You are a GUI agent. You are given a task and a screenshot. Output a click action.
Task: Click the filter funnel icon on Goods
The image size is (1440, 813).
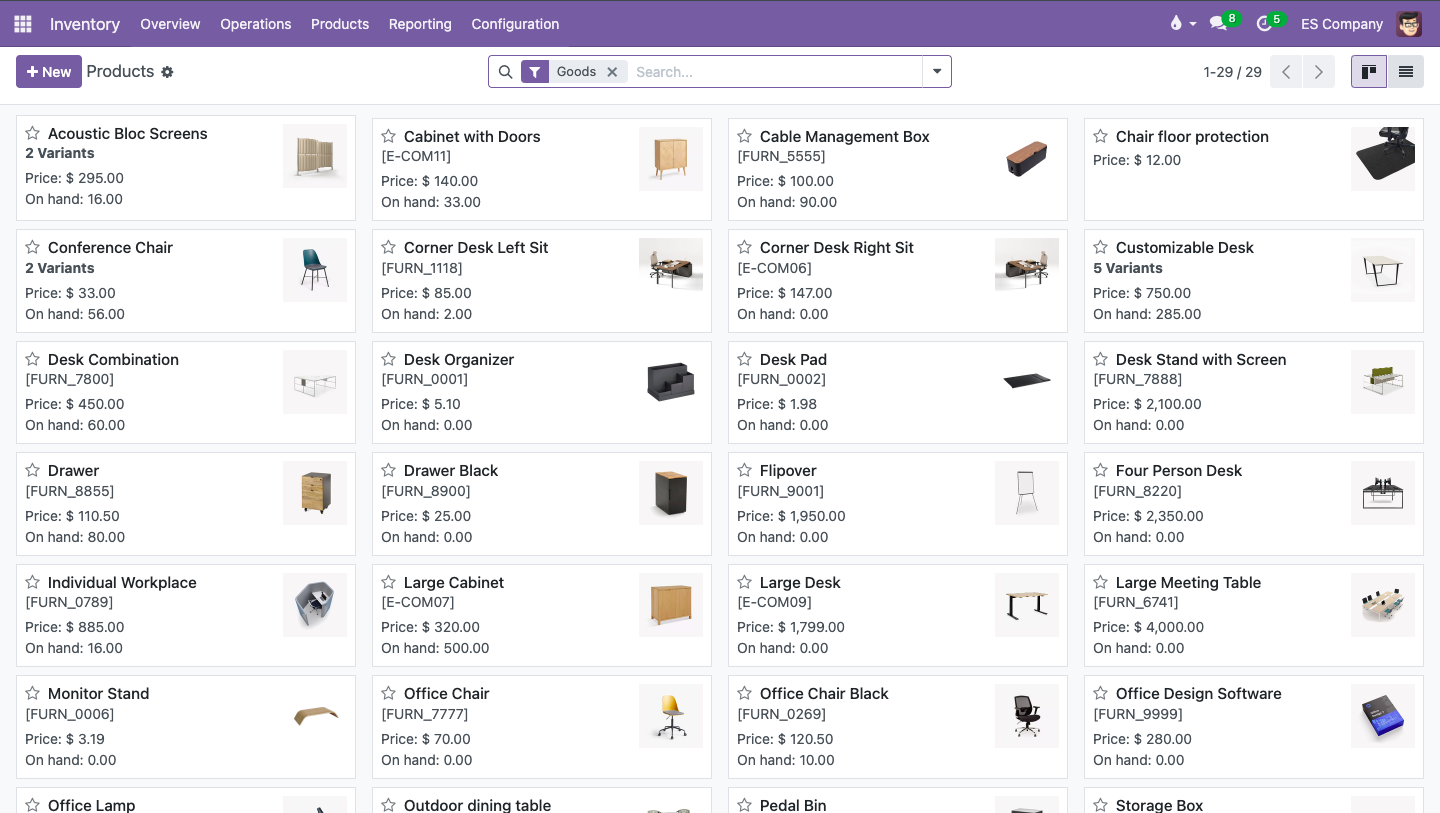535,72
